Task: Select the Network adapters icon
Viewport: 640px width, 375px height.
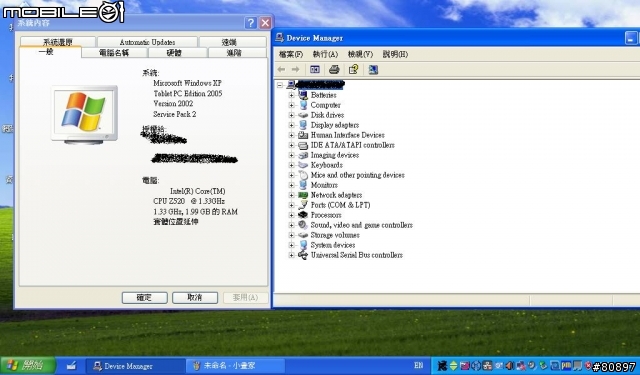Action: (303, 195)
